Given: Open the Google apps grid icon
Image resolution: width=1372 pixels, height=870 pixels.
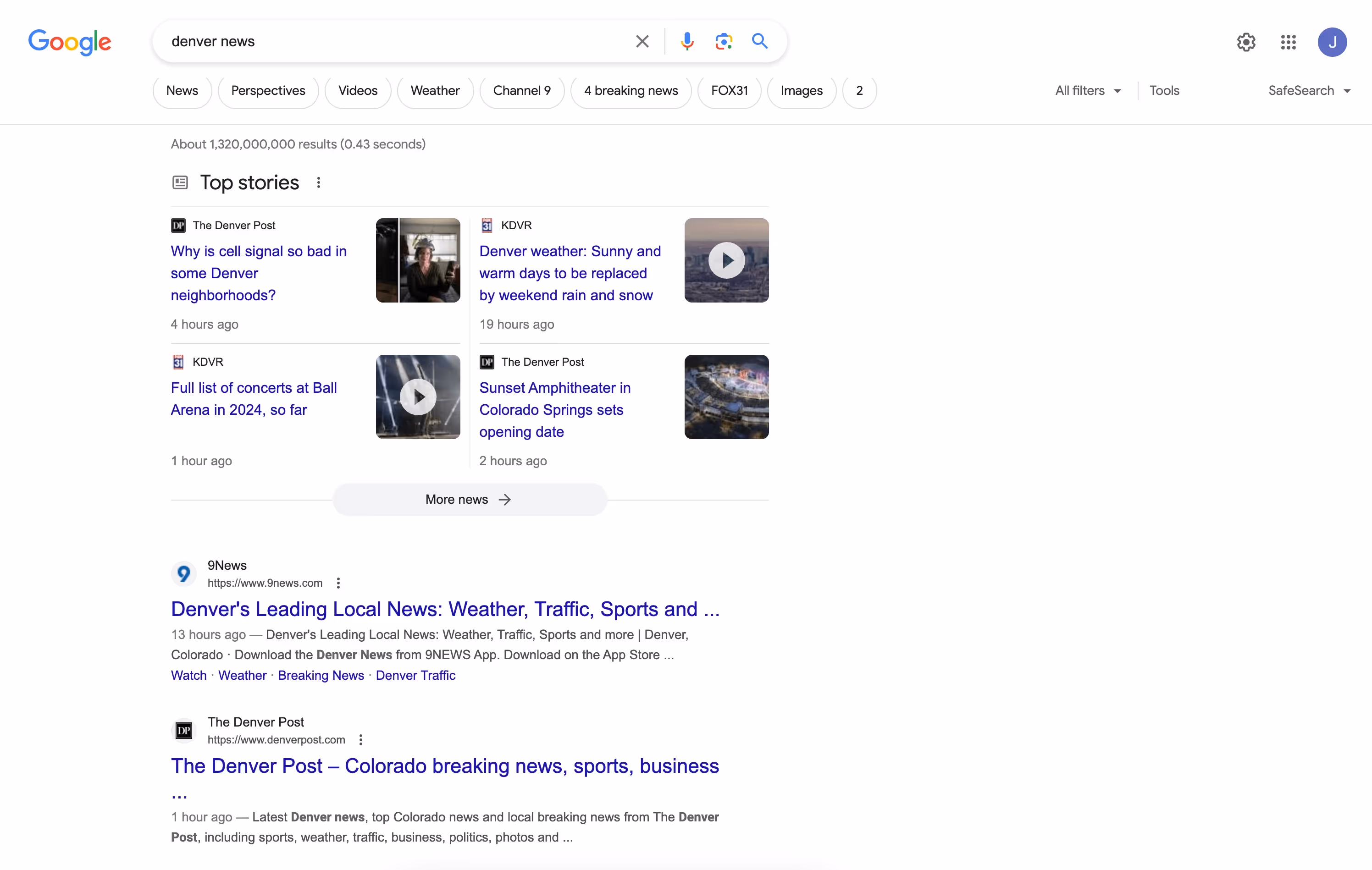Looking at the screenshot, I should (x=1288, y=42).
